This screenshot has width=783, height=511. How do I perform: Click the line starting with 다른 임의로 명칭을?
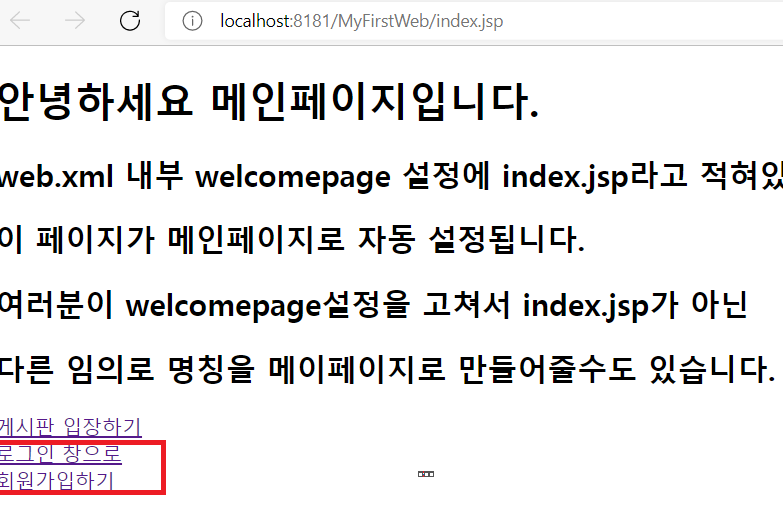point(388,369)
